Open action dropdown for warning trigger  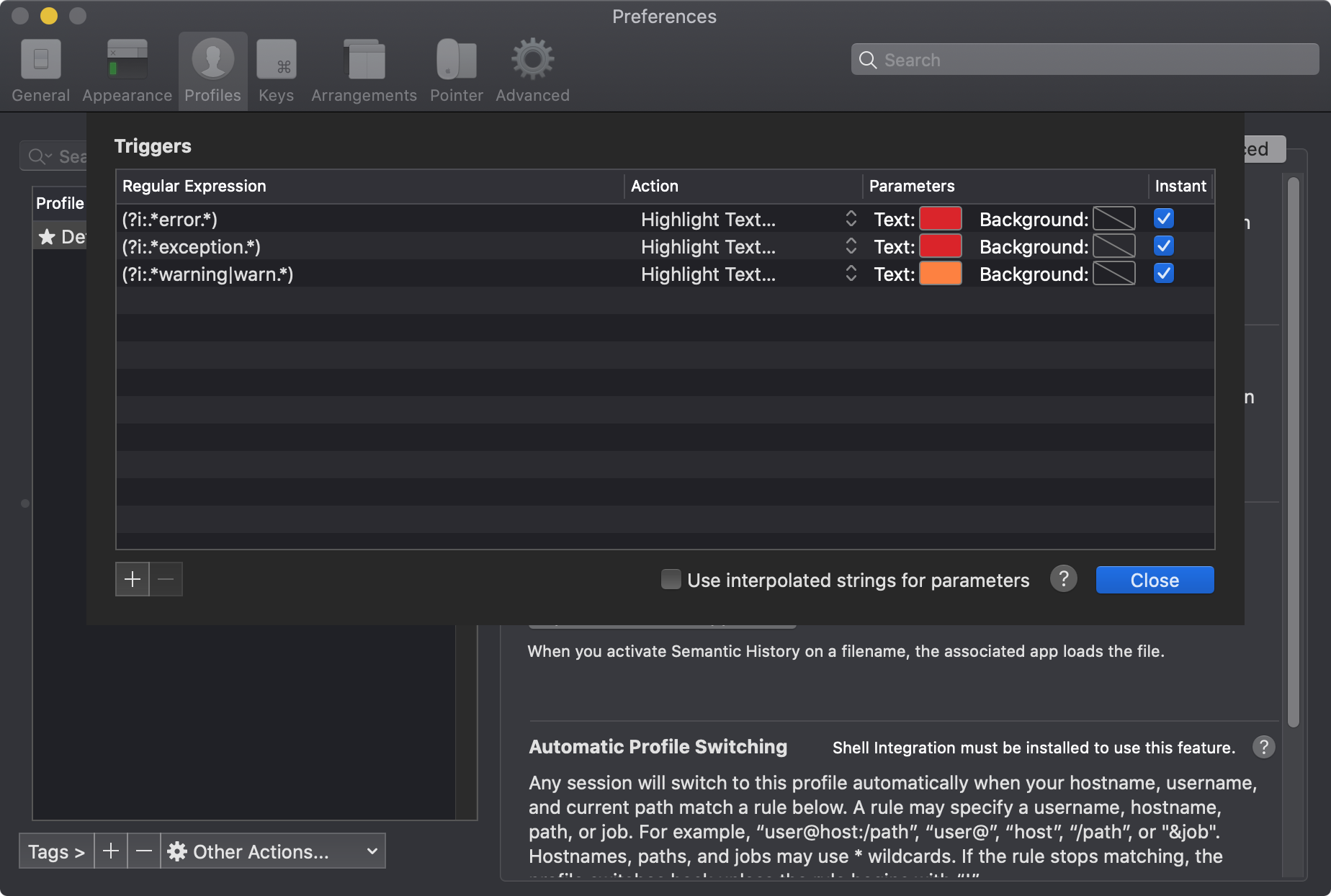(x=746, y=274)
